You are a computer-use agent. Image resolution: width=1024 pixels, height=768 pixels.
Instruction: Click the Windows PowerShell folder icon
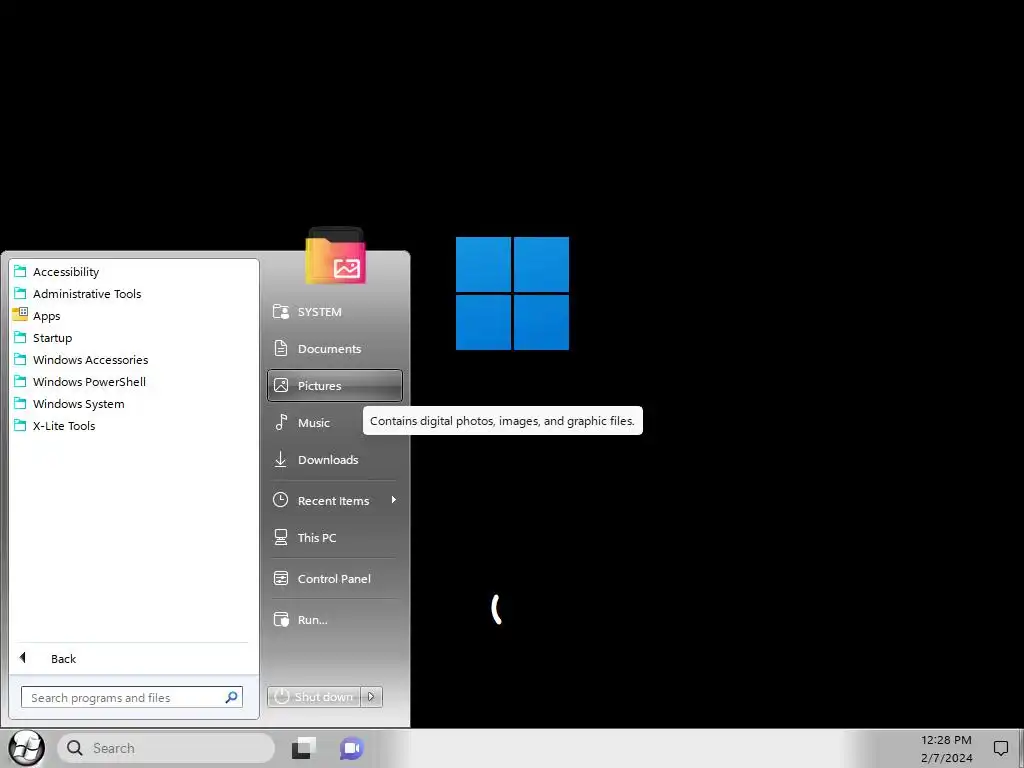coord(20,381)
